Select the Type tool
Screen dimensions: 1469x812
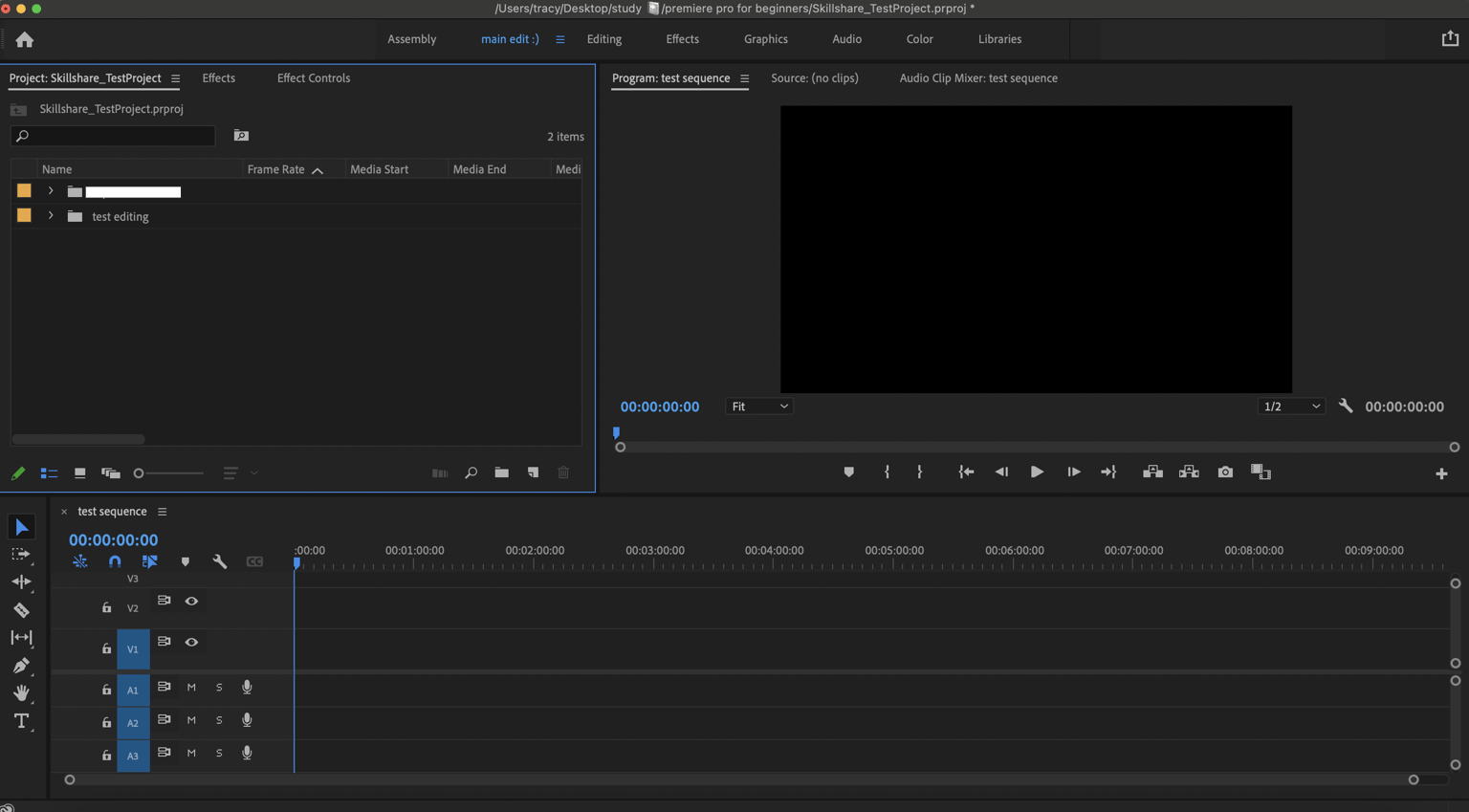click(21, 721)
